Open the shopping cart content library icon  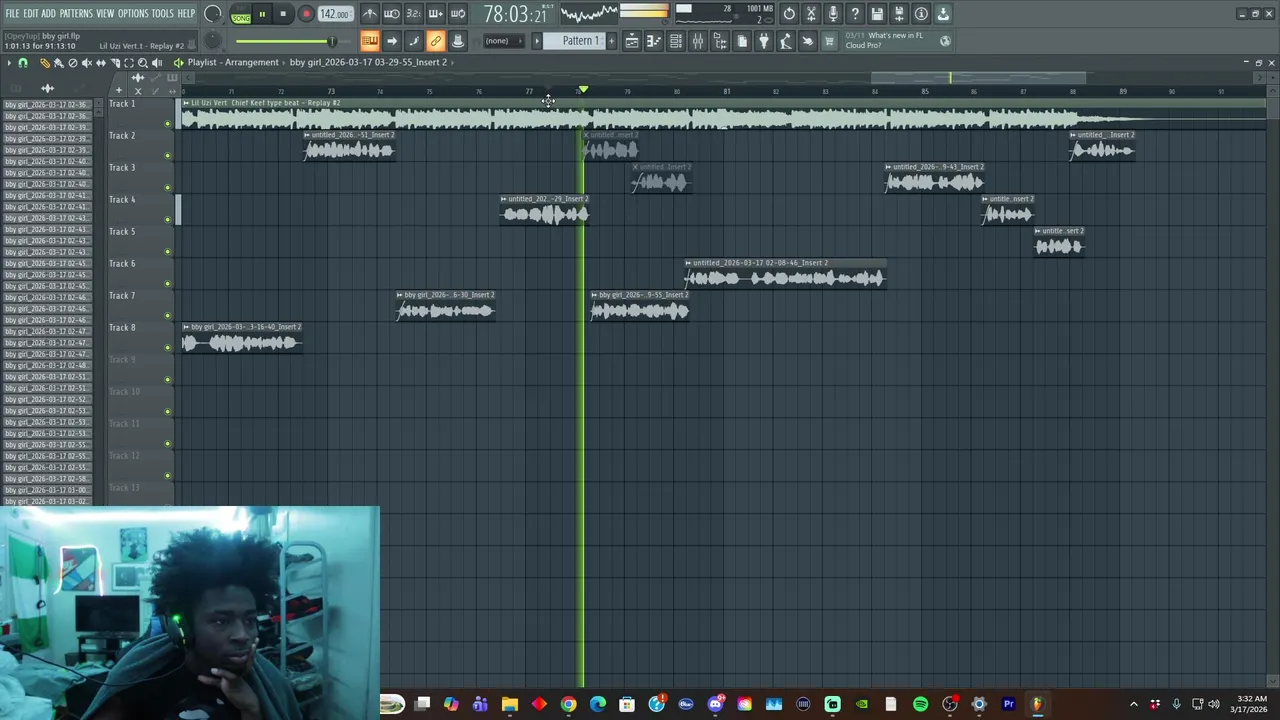pos(829,41)
